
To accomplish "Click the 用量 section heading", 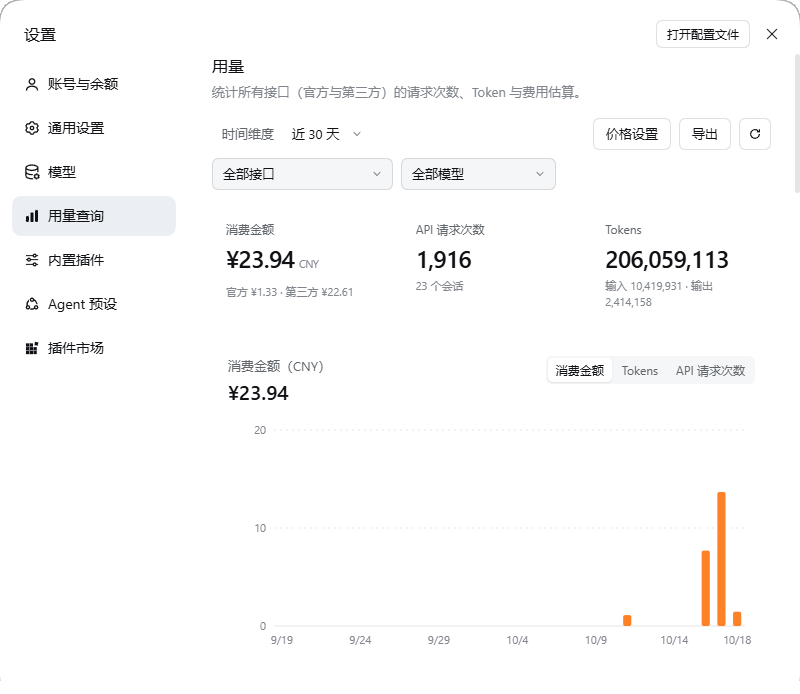I will pyautogui.click(x=228, y=67).
